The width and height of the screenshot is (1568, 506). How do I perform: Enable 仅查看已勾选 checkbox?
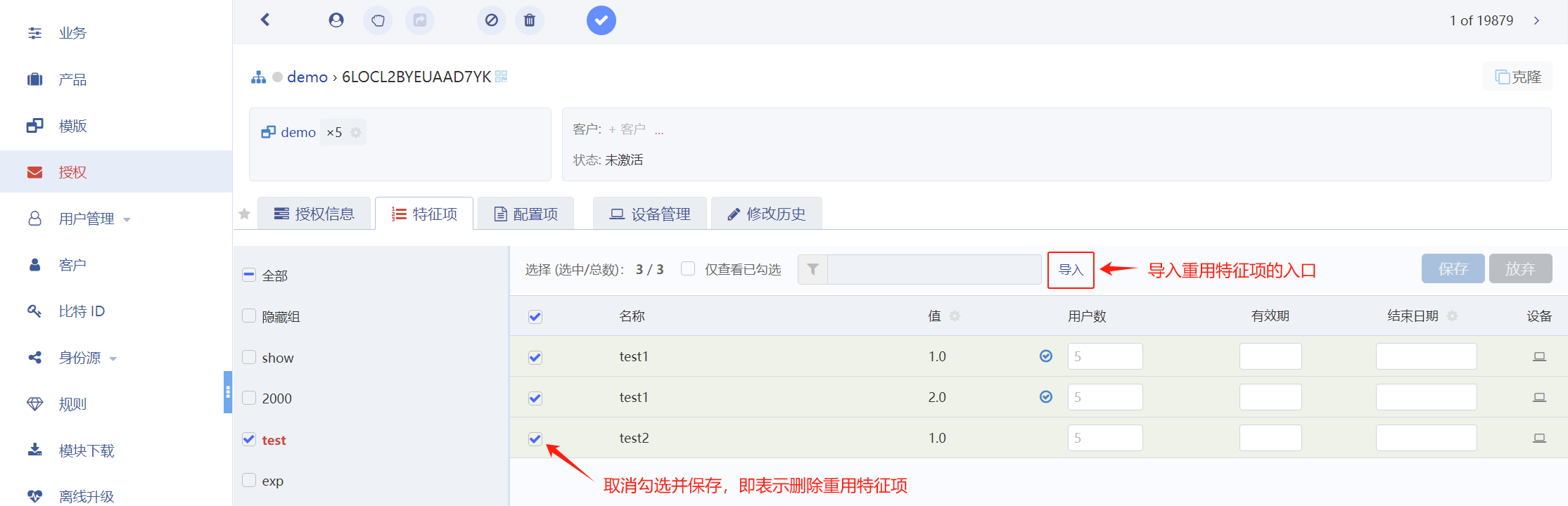tap(688, 268)
